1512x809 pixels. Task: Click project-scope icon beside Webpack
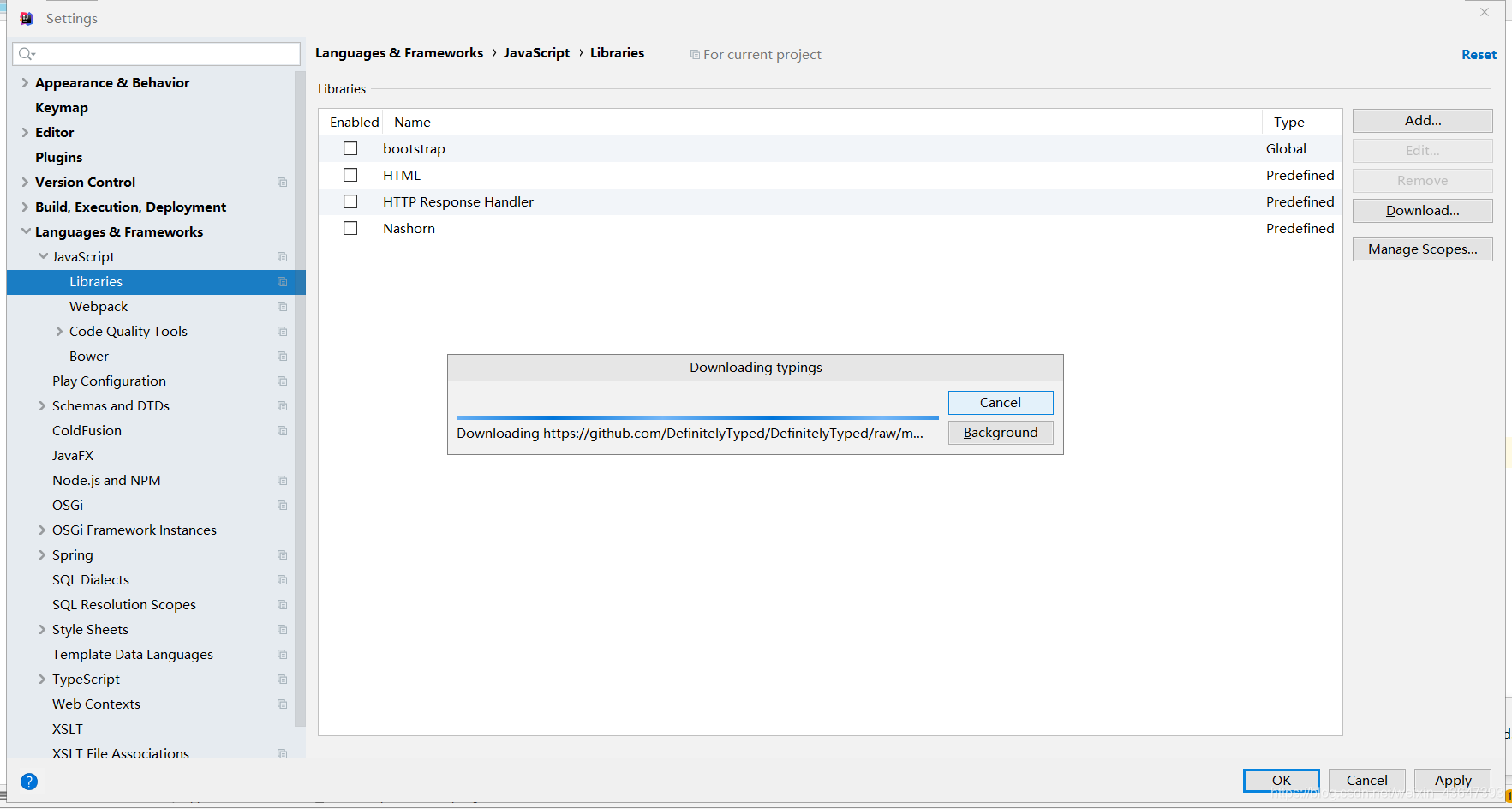click(x=282, y=307)
